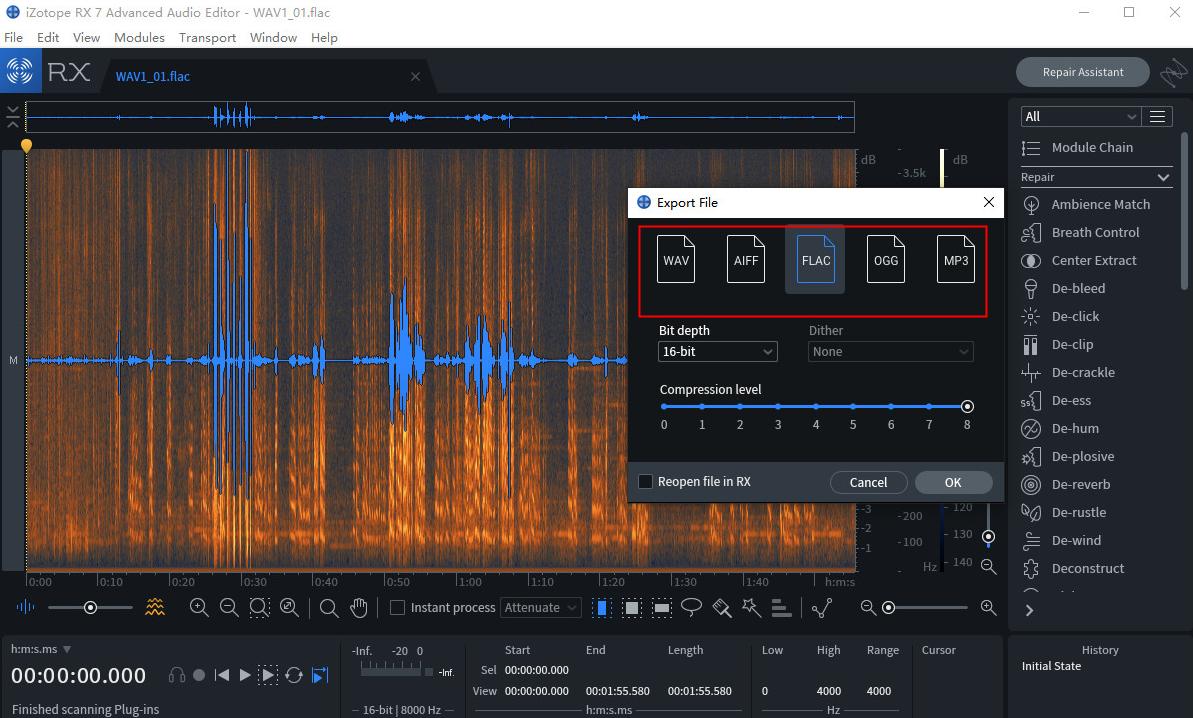Screen dimensions: 1193x718
Task: Select the Grab hand tool
Action: tap(359, 607)
